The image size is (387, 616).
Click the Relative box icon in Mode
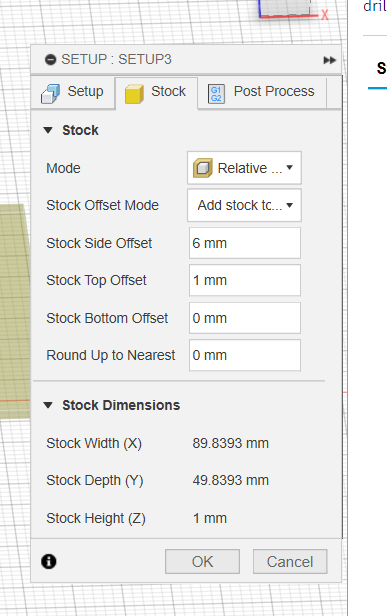click(203, 168)
